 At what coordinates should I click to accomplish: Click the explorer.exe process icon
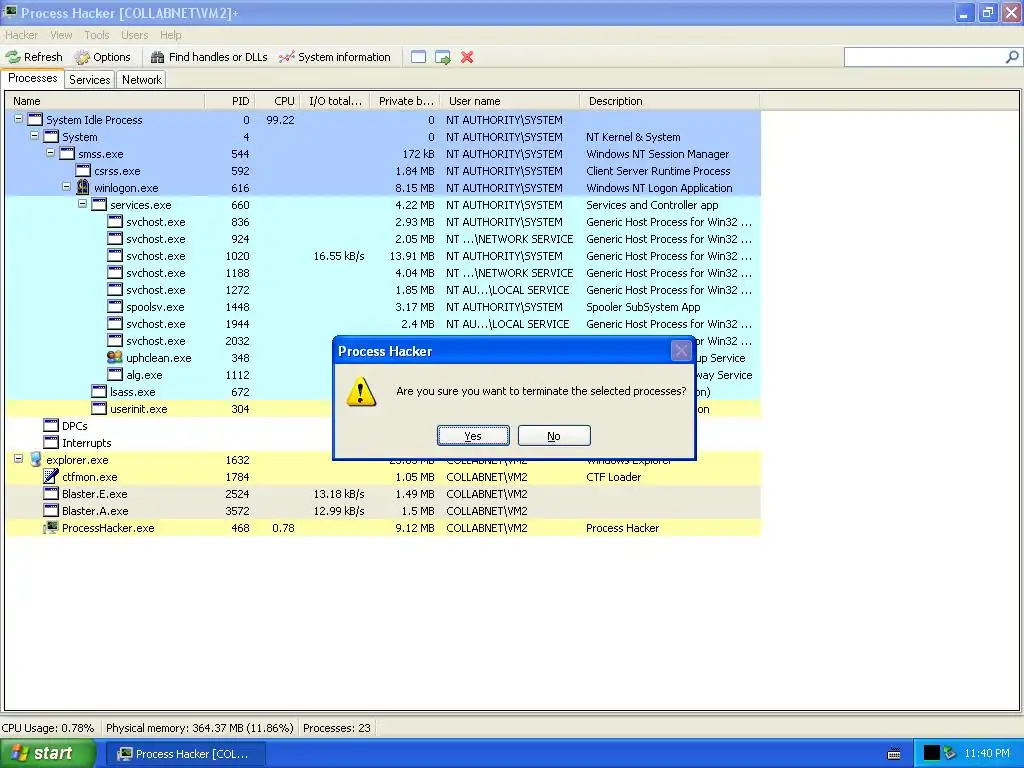[35, 459]
